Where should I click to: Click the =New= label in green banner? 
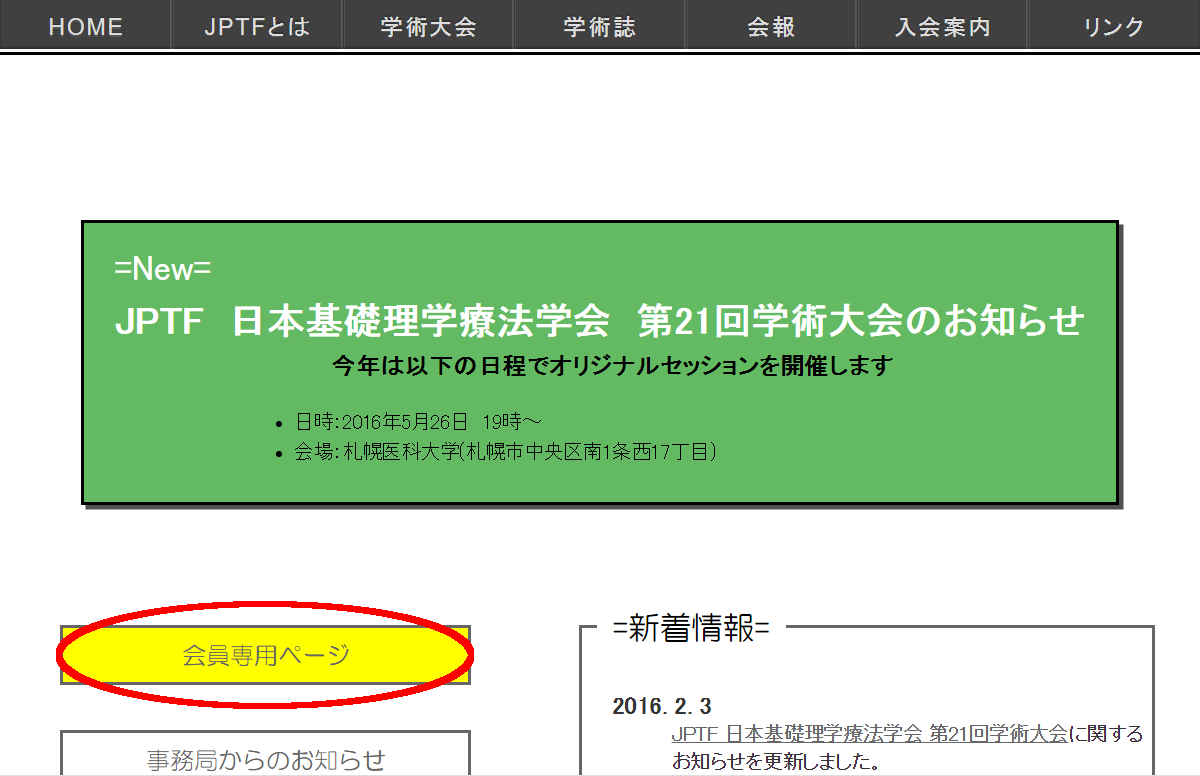click(162, 269)
